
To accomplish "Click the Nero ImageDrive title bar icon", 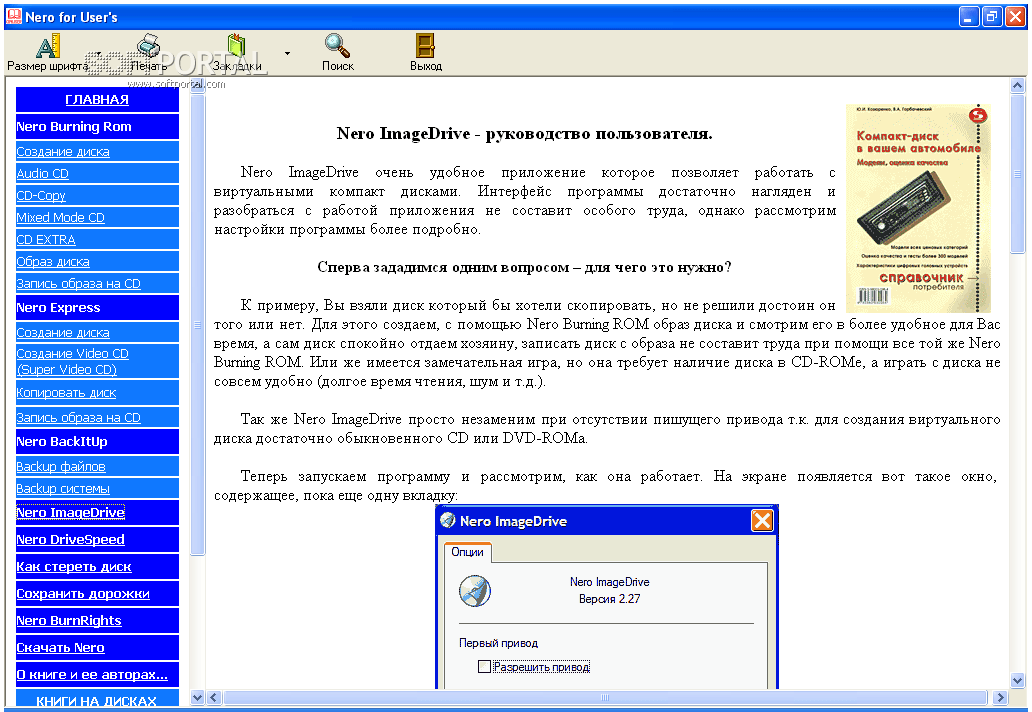I will coord(448,521).
